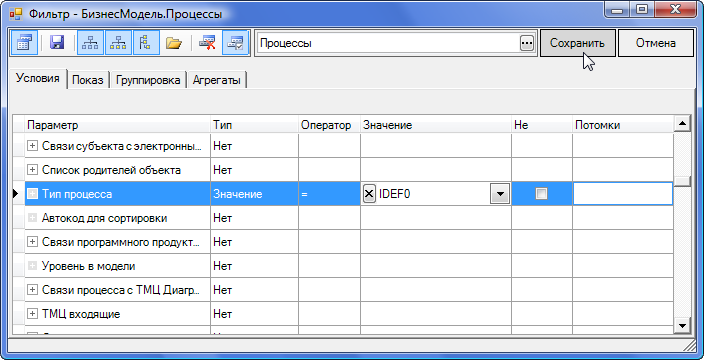
Task: Expand the 'Связи процесса с ТМЦ Диагр...' row
Action: 32,290
